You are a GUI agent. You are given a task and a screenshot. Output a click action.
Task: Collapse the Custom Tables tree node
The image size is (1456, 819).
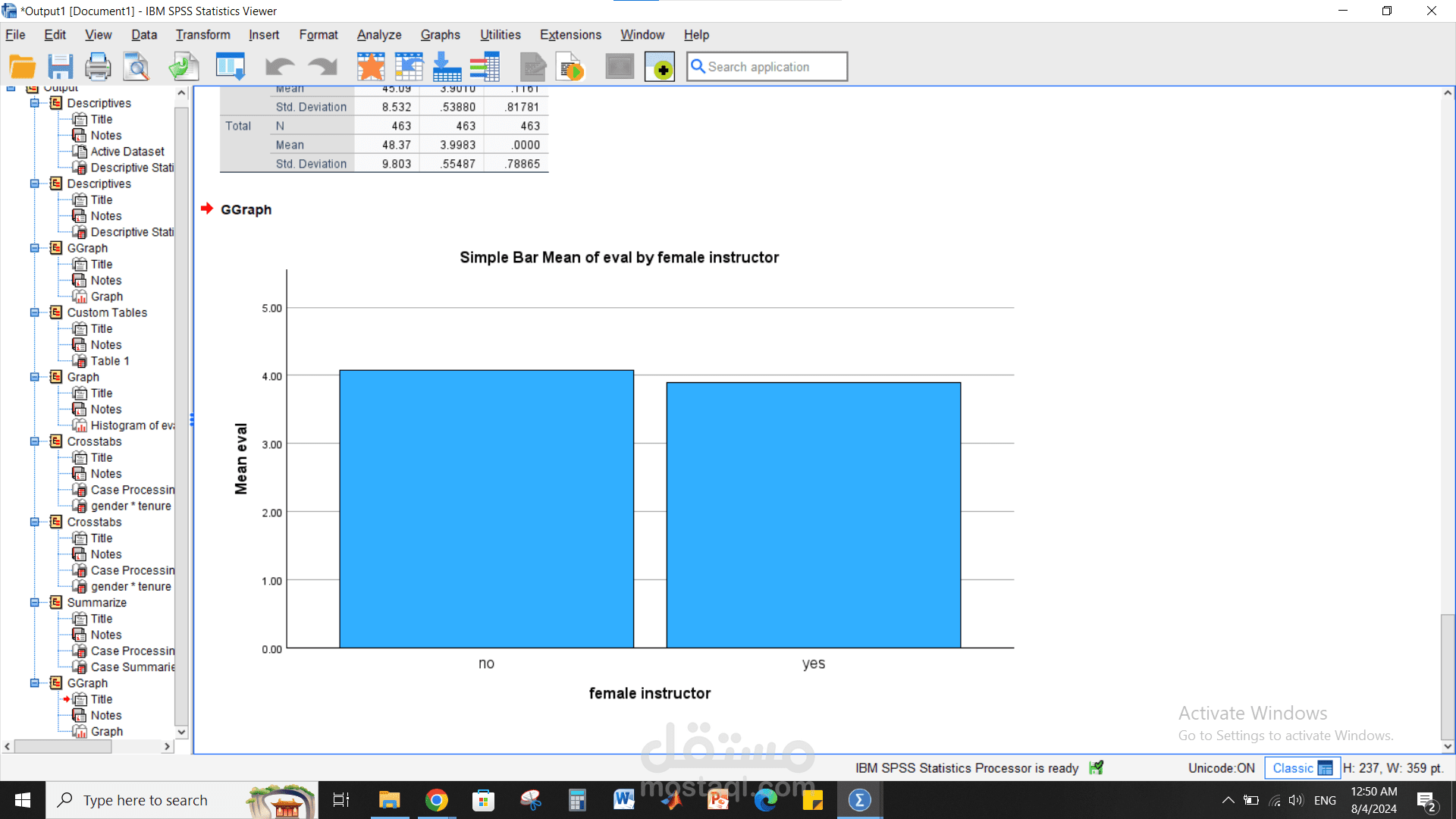pyautogui.click(x=35, y=312)
